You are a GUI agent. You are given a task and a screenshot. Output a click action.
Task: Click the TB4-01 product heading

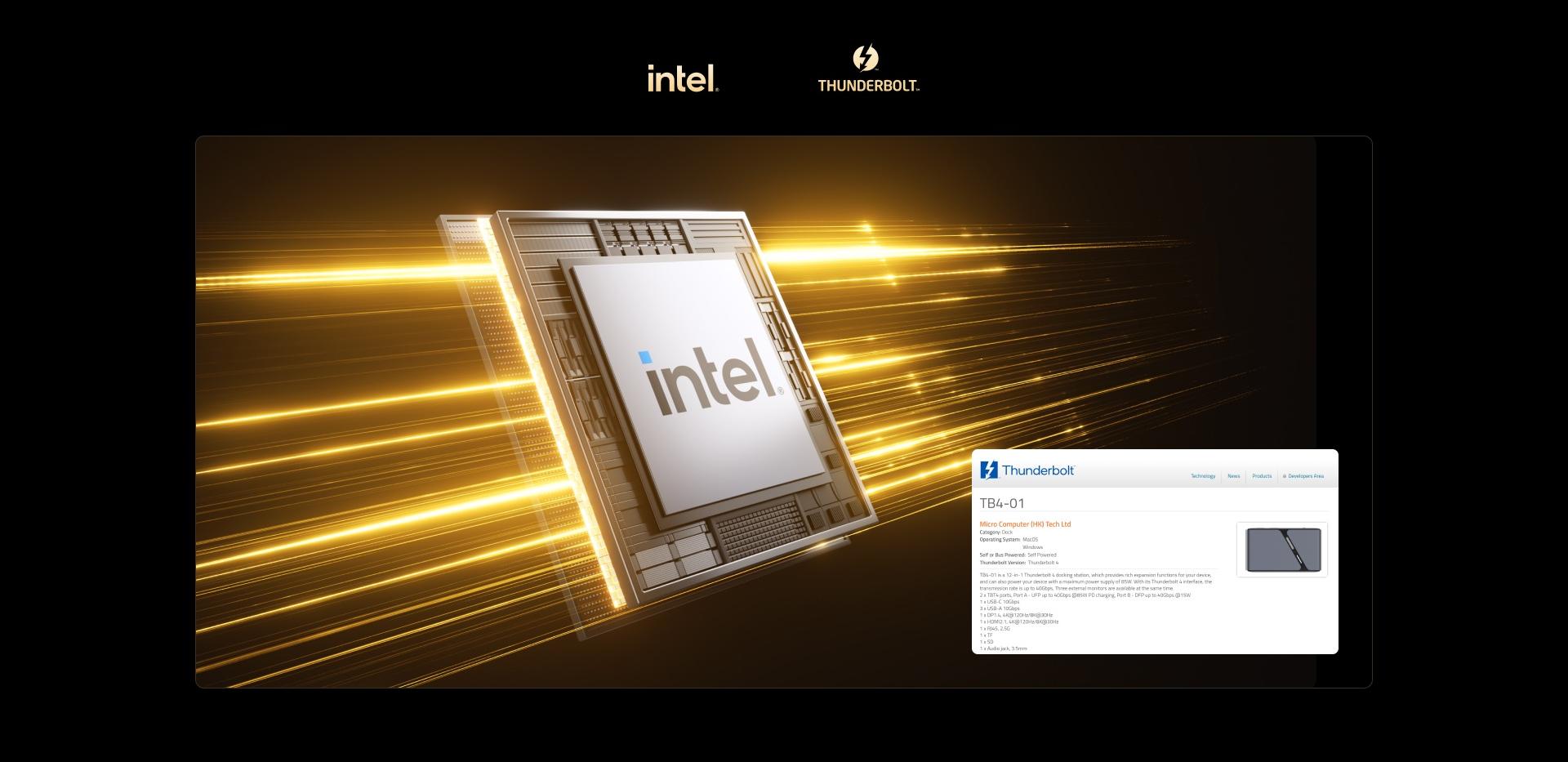(1001, 503)
